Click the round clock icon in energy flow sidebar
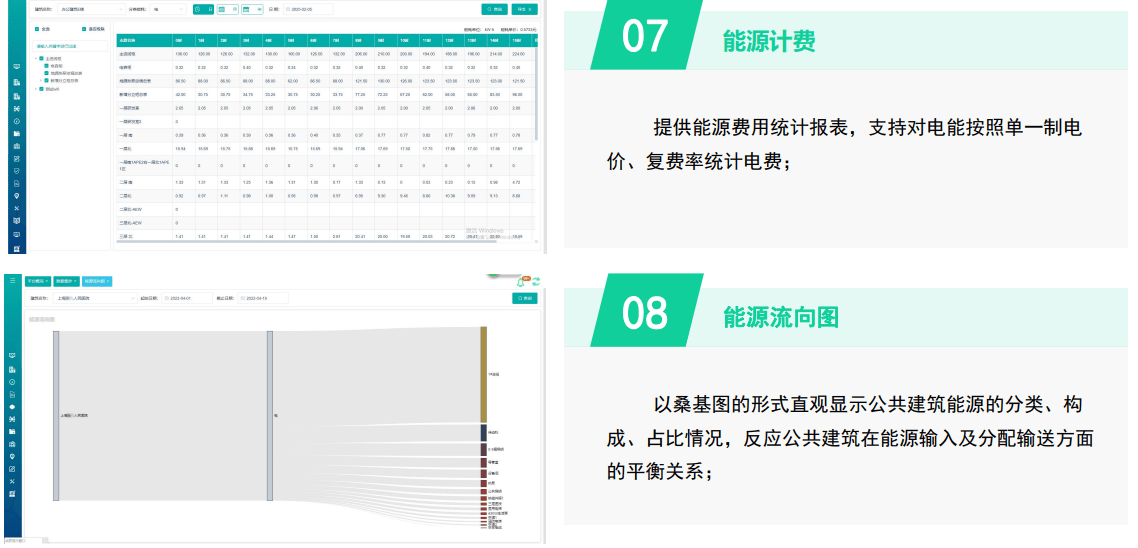Image resolution: width=1138 pixels, height=548 pixels. click(12, 383)
